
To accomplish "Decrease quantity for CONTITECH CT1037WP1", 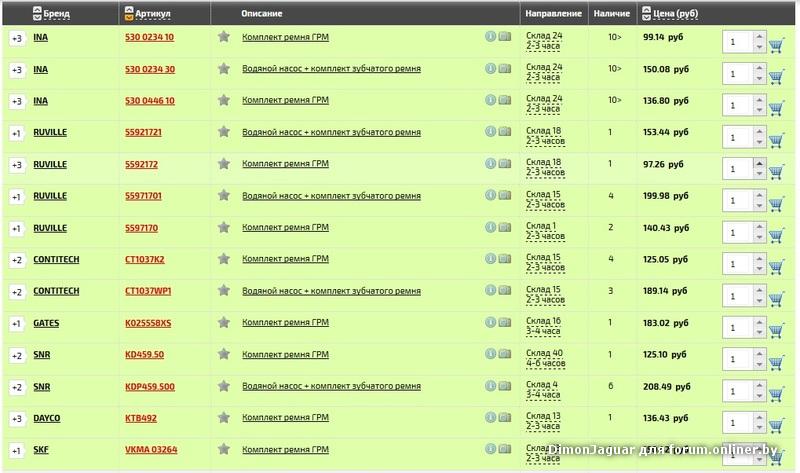I will tap(759, 302).
